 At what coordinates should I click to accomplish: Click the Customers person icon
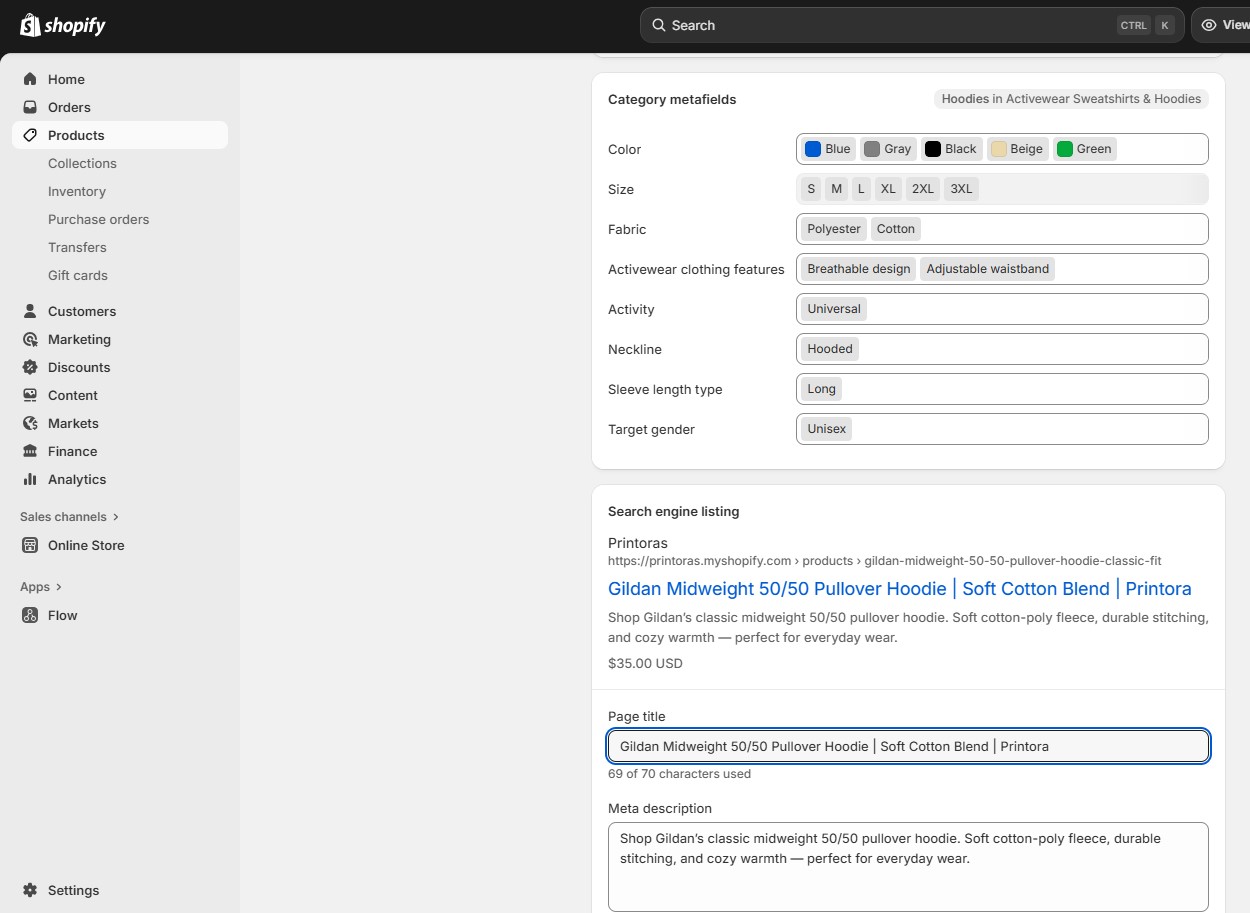[x=30, y=311]
